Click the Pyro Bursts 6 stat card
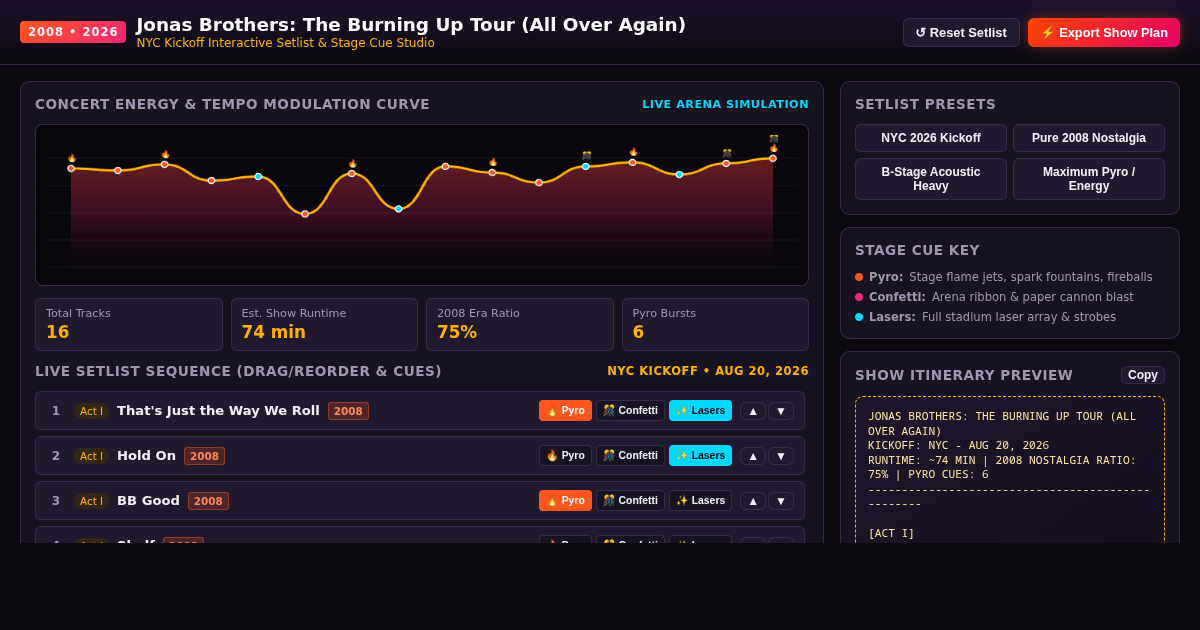 (715, 324)
